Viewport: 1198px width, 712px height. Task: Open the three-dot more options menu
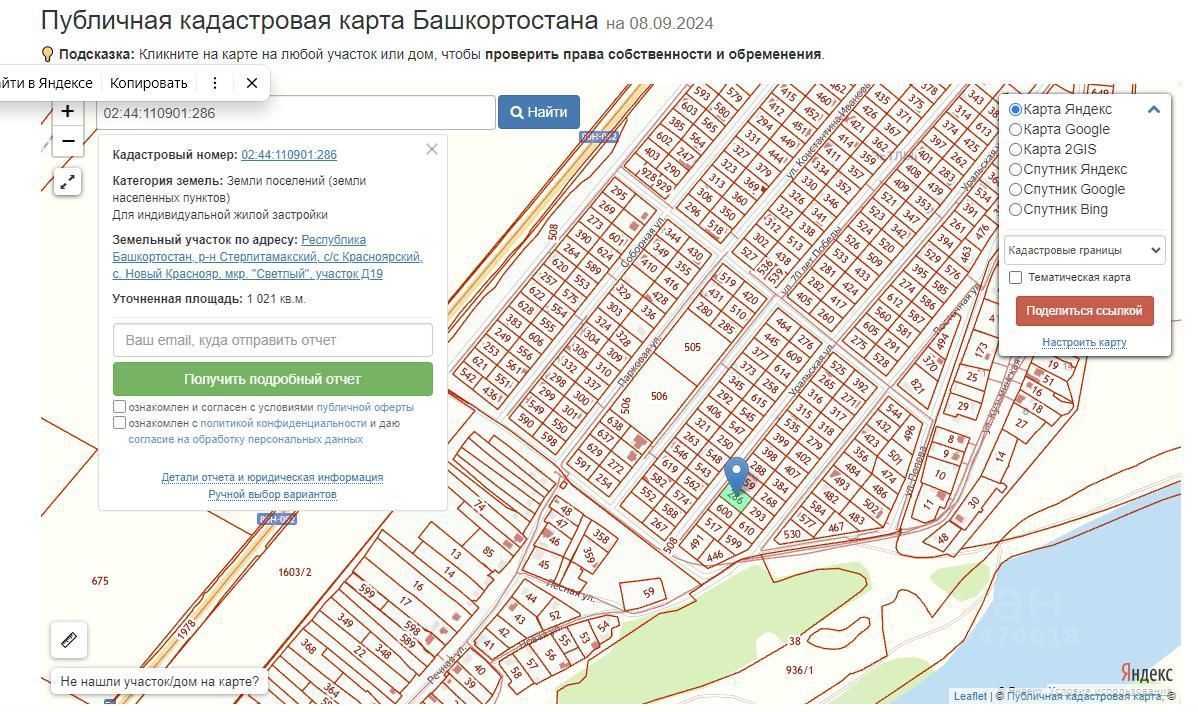tap(215, 83)
